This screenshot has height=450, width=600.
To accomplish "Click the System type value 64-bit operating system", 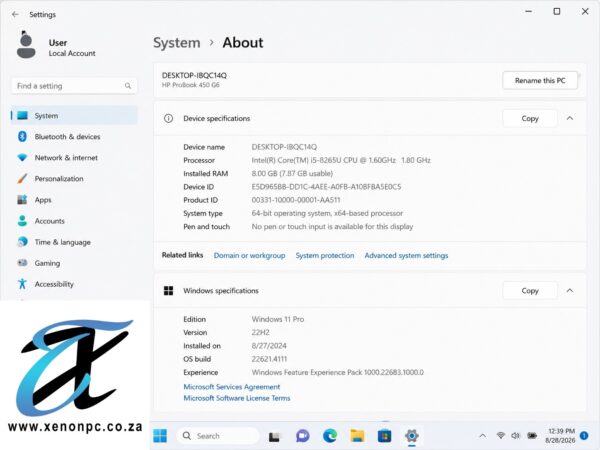I will pos(327,213).
